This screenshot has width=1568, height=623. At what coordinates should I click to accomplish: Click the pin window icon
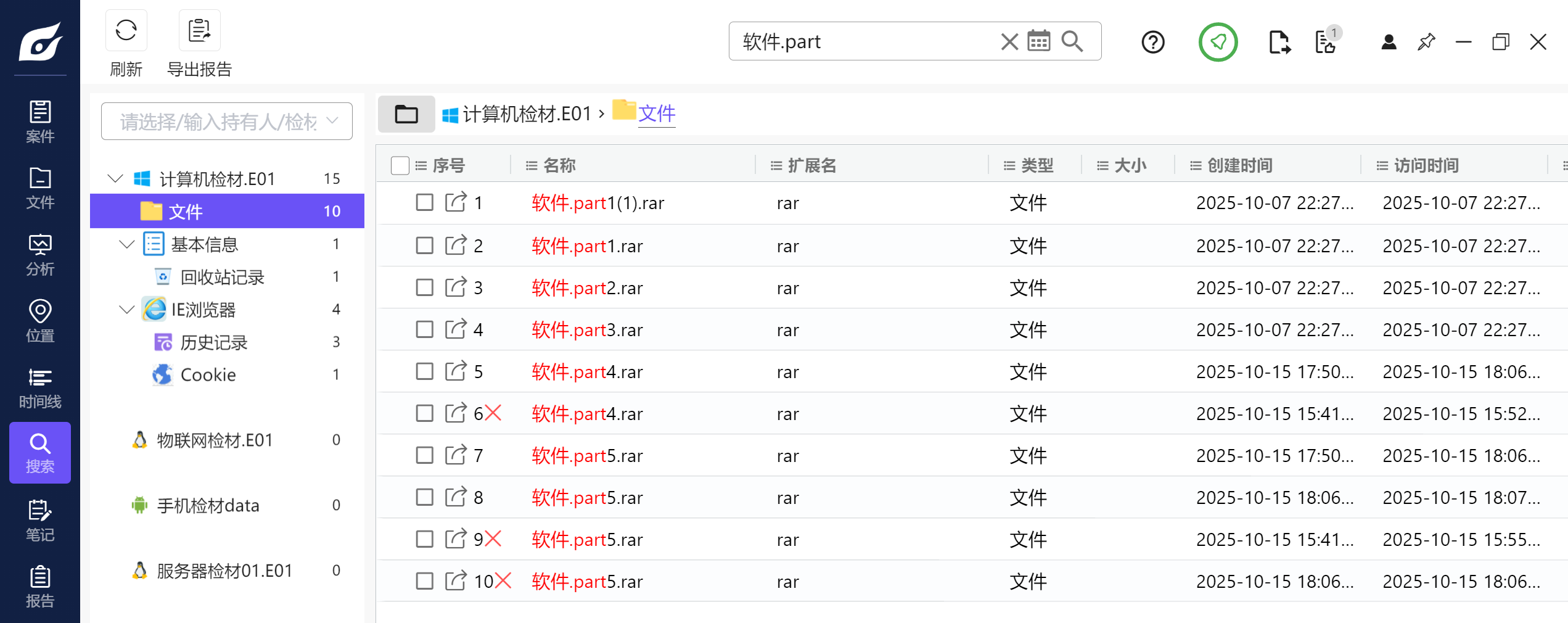(x=1426, y=42)
